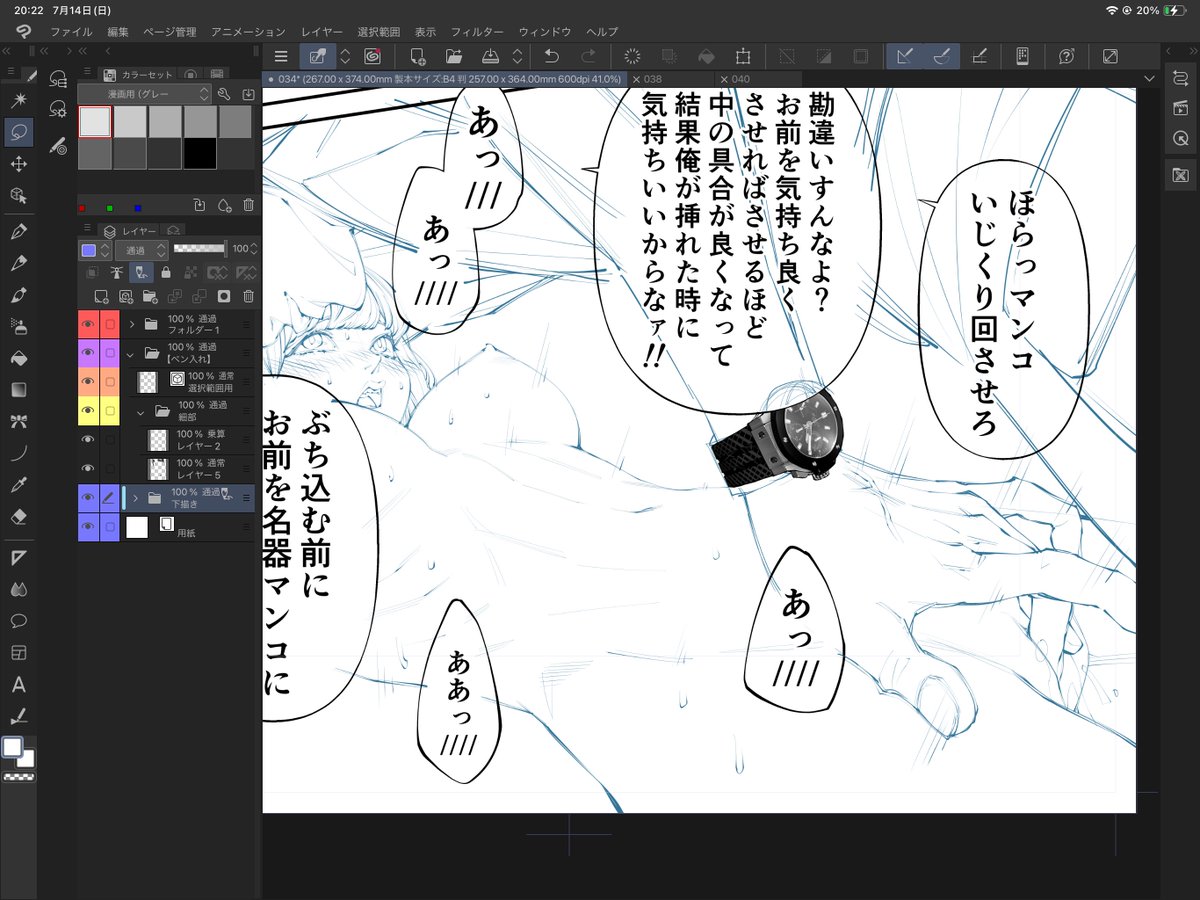
Task: Select the Eyedropper tool
Action: tap(18, 485)
